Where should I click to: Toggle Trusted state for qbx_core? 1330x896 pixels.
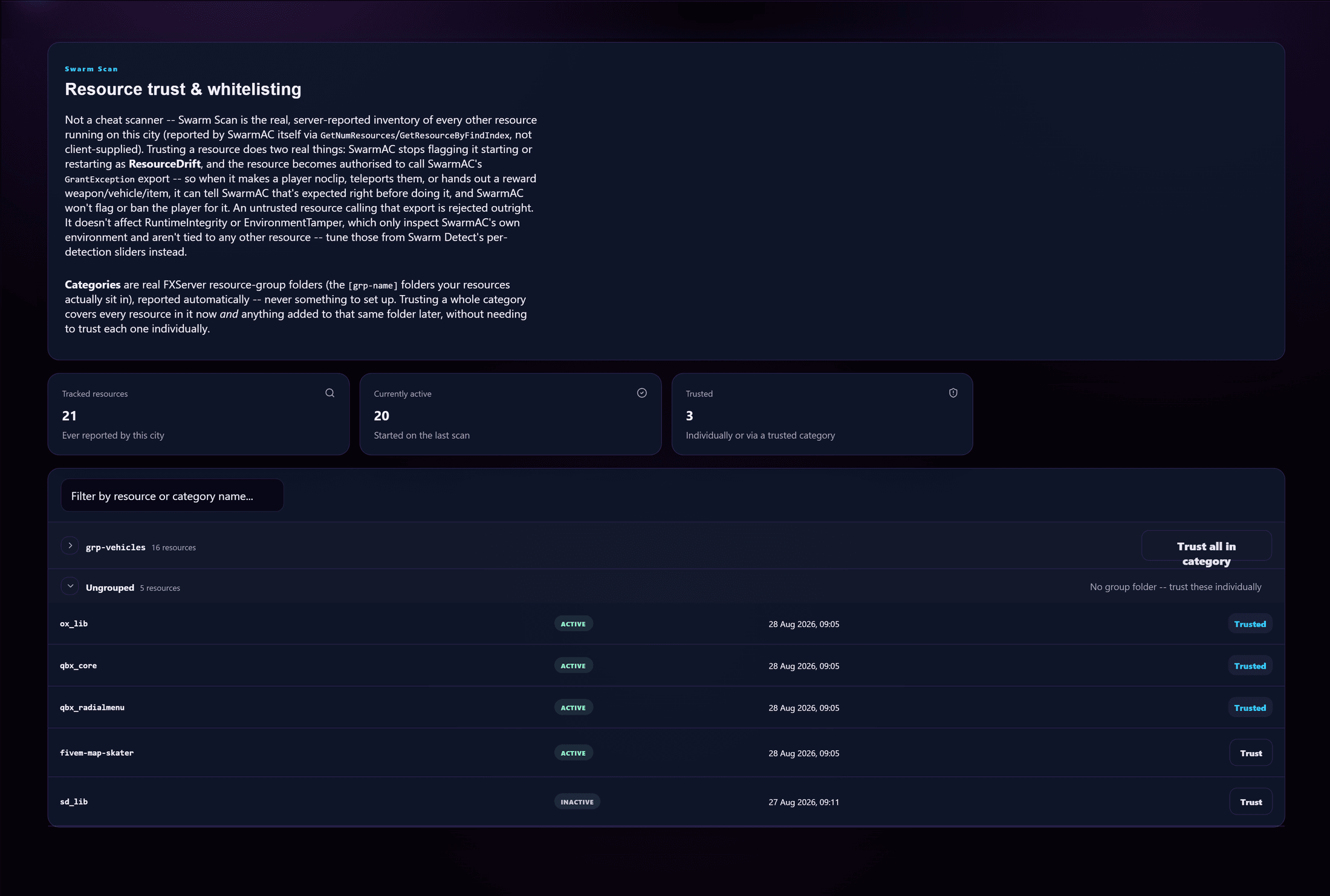[x=1250, y=666]
